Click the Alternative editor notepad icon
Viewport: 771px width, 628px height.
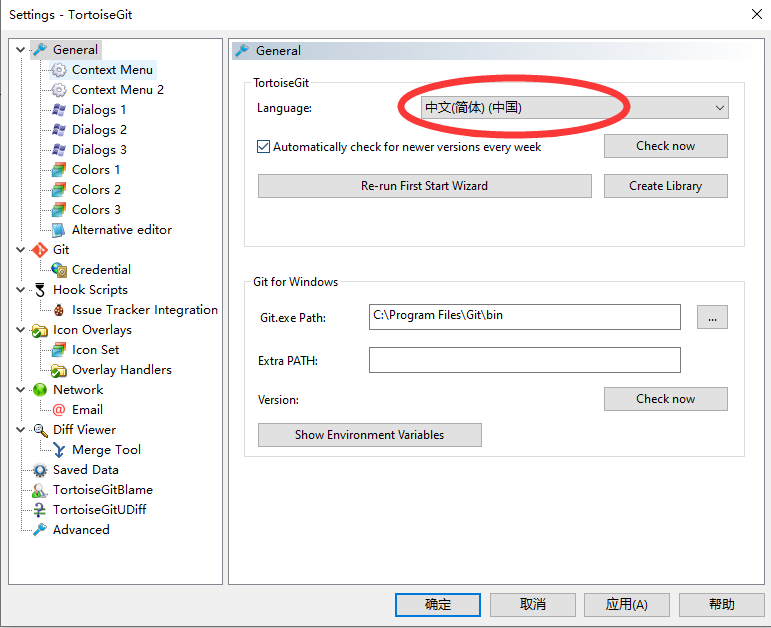[x=59, y=230]
